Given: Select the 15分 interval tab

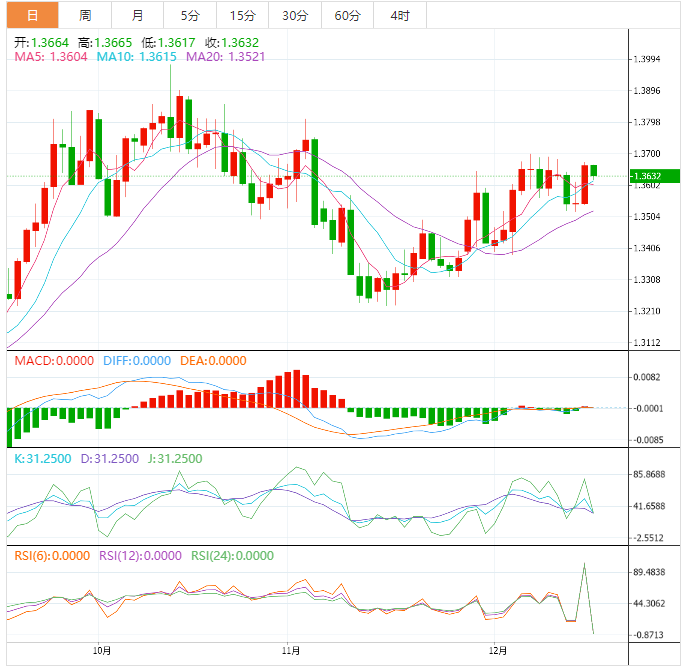Looking at the screenshot, I should pyautogui.click(x=241, y=15).
